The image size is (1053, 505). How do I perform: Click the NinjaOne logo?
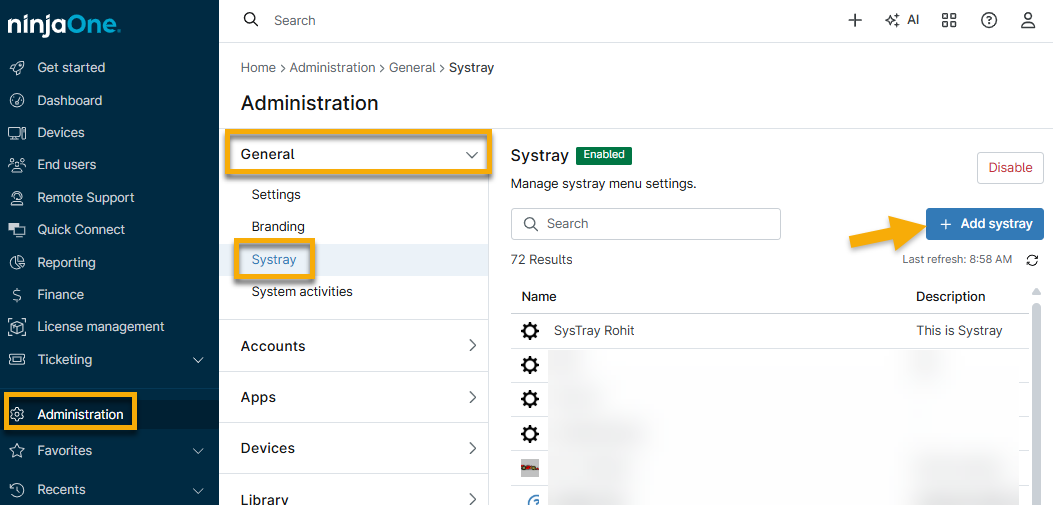point(64,24)
